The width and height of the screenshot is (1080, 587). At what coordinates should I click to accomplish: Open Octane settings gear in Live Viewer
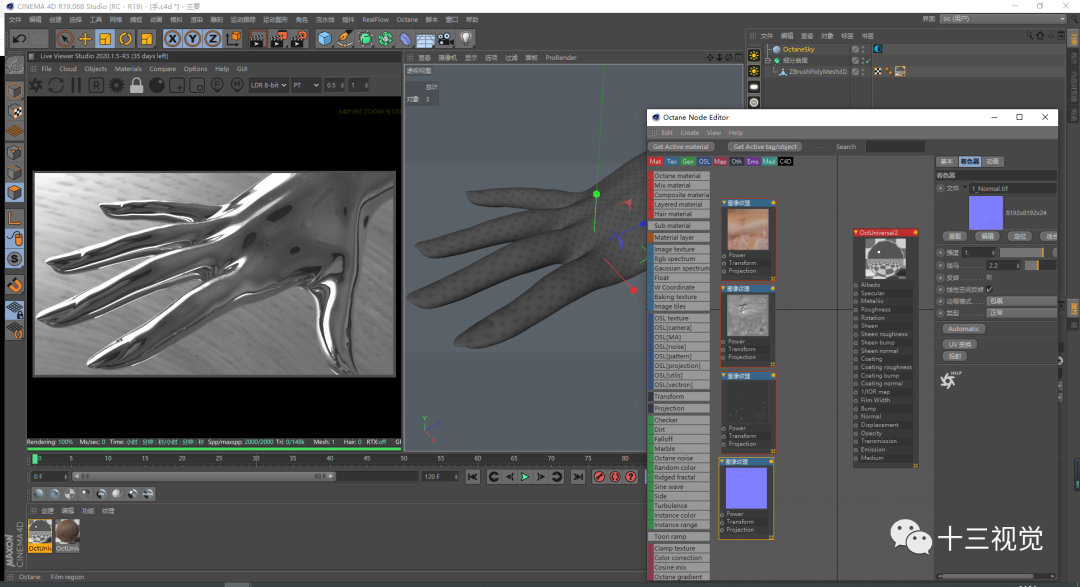[x=116, y=85]
